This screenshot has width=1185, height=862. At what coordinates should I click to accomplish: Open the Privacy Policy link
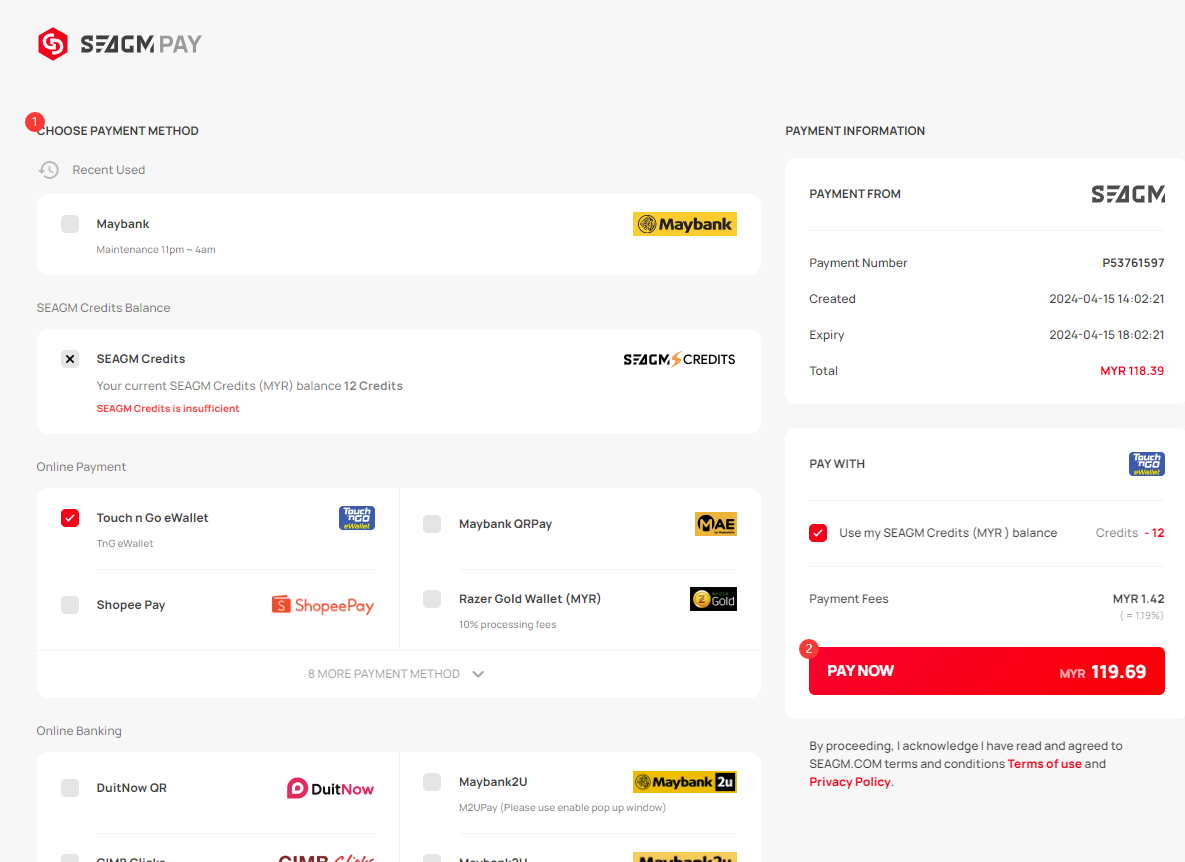click(849, 782)
